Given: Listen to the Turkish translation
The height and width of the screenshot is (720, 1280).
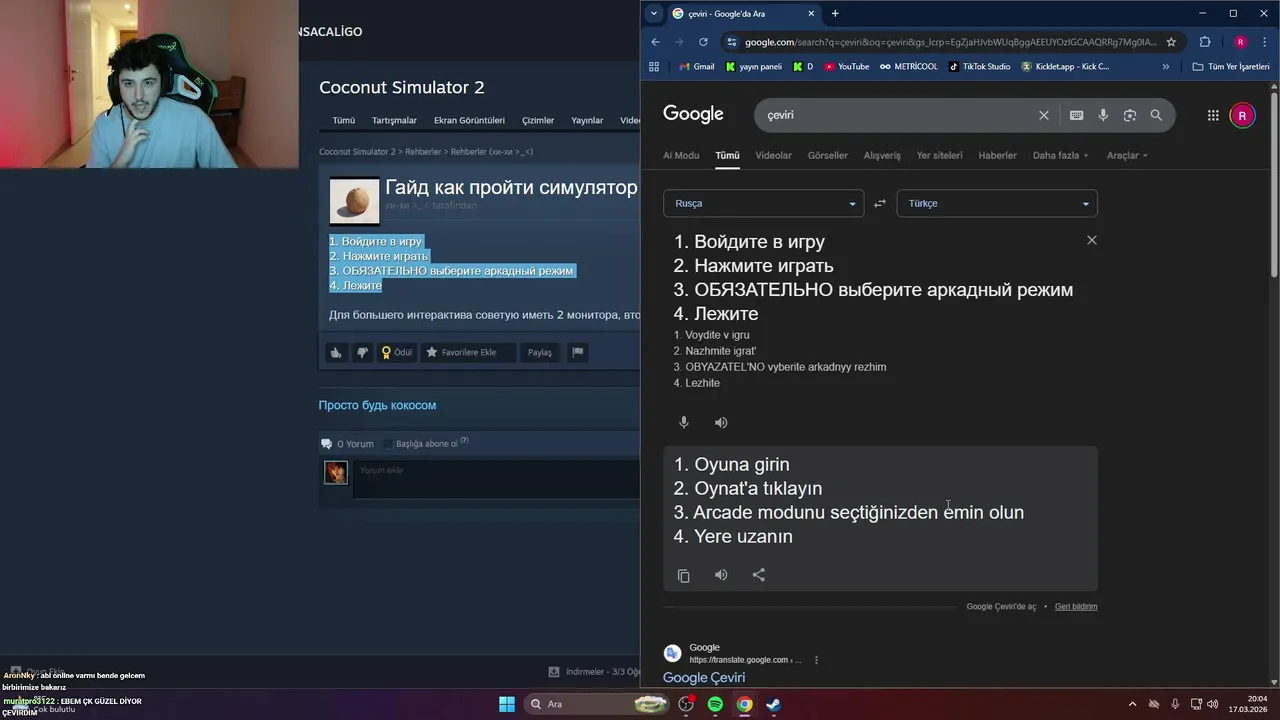Looking at the screenshot, I should [721, 575].
